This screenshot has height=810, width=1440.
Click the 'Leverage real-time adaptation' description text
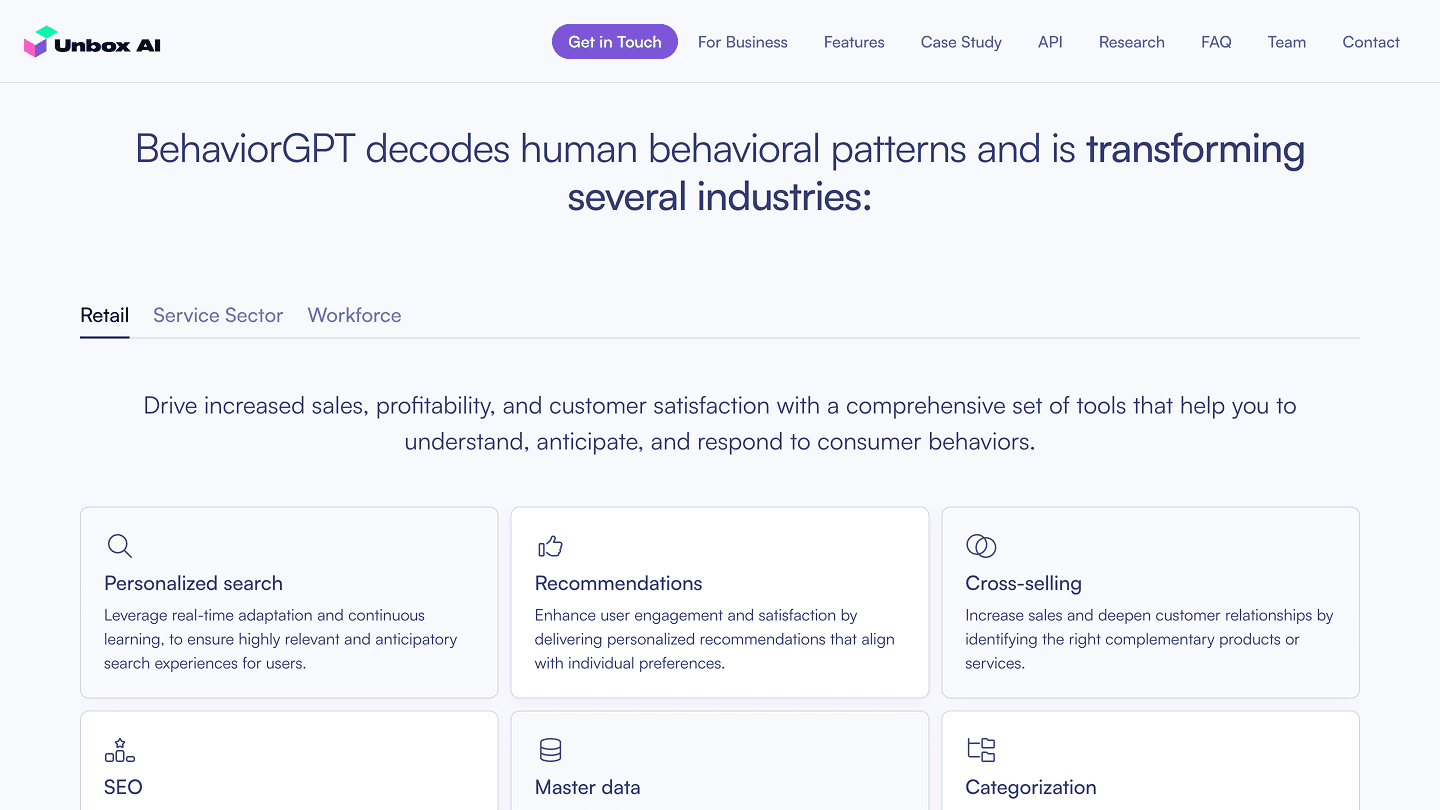pyautogui.click(x=281, y=639)
